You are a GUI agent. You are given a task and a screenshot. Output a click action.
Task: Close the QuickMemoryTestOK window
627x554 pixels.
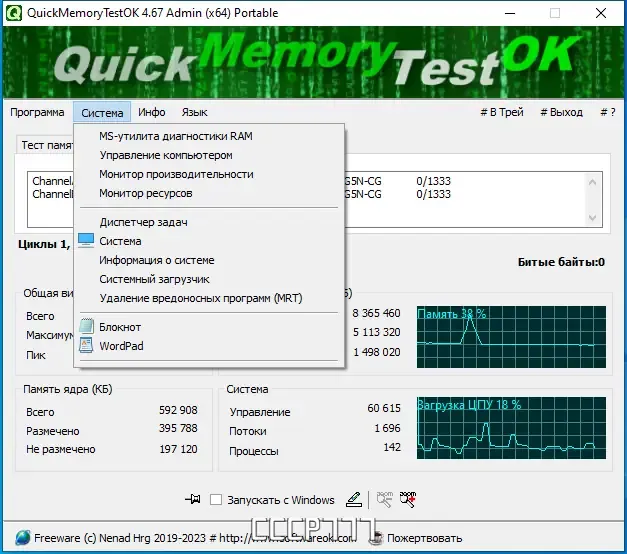click(601, 13)
